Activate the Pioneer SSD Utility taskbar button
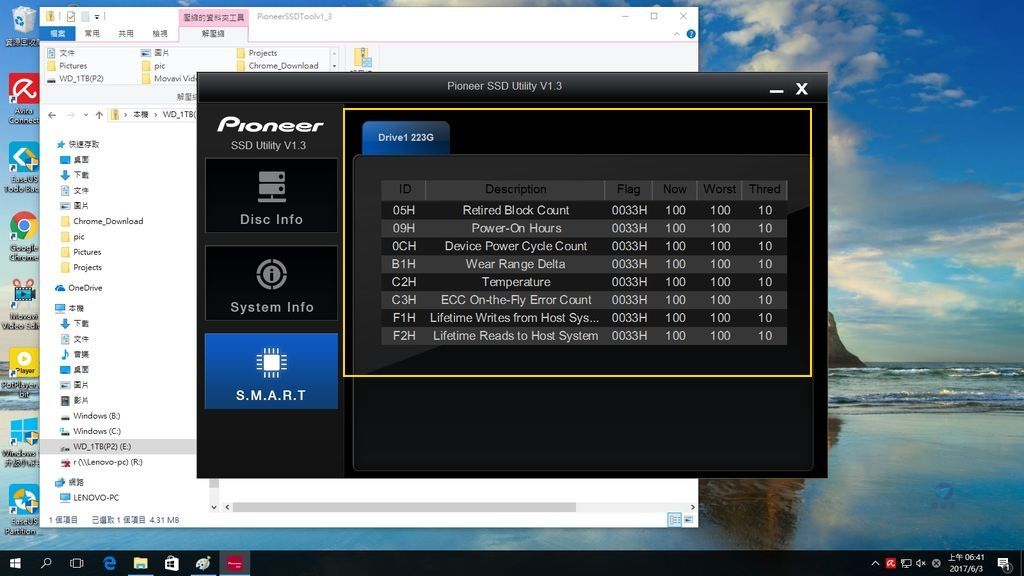Image resolution: width=1024 pixels, height=576 pixels. click(234, 563)
